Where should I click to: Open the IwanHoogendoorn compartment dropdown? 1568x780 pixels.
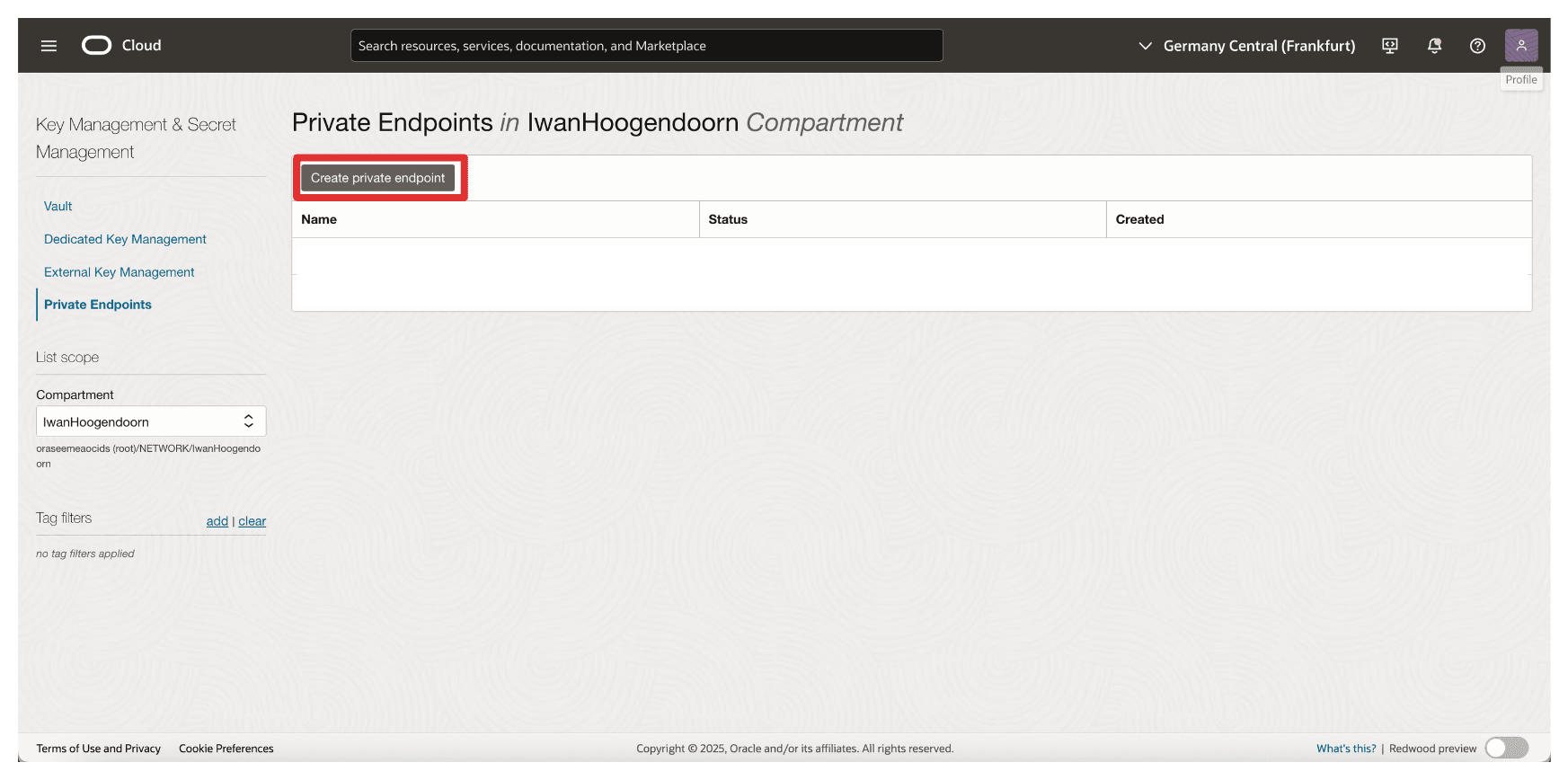pos(151,421)
